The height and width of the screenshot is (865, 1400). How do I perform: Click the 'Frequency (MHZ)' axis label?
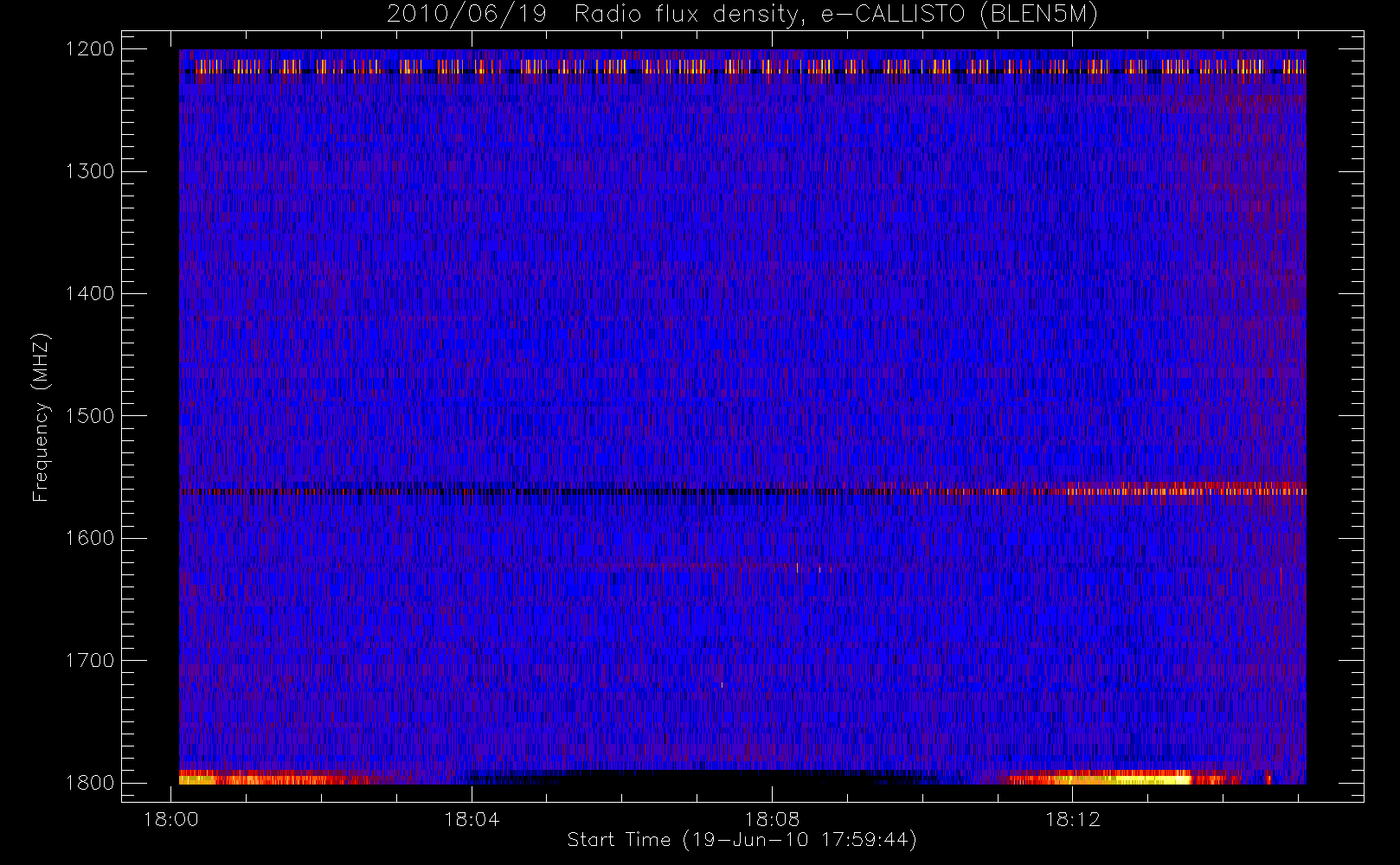coord(41,417)
